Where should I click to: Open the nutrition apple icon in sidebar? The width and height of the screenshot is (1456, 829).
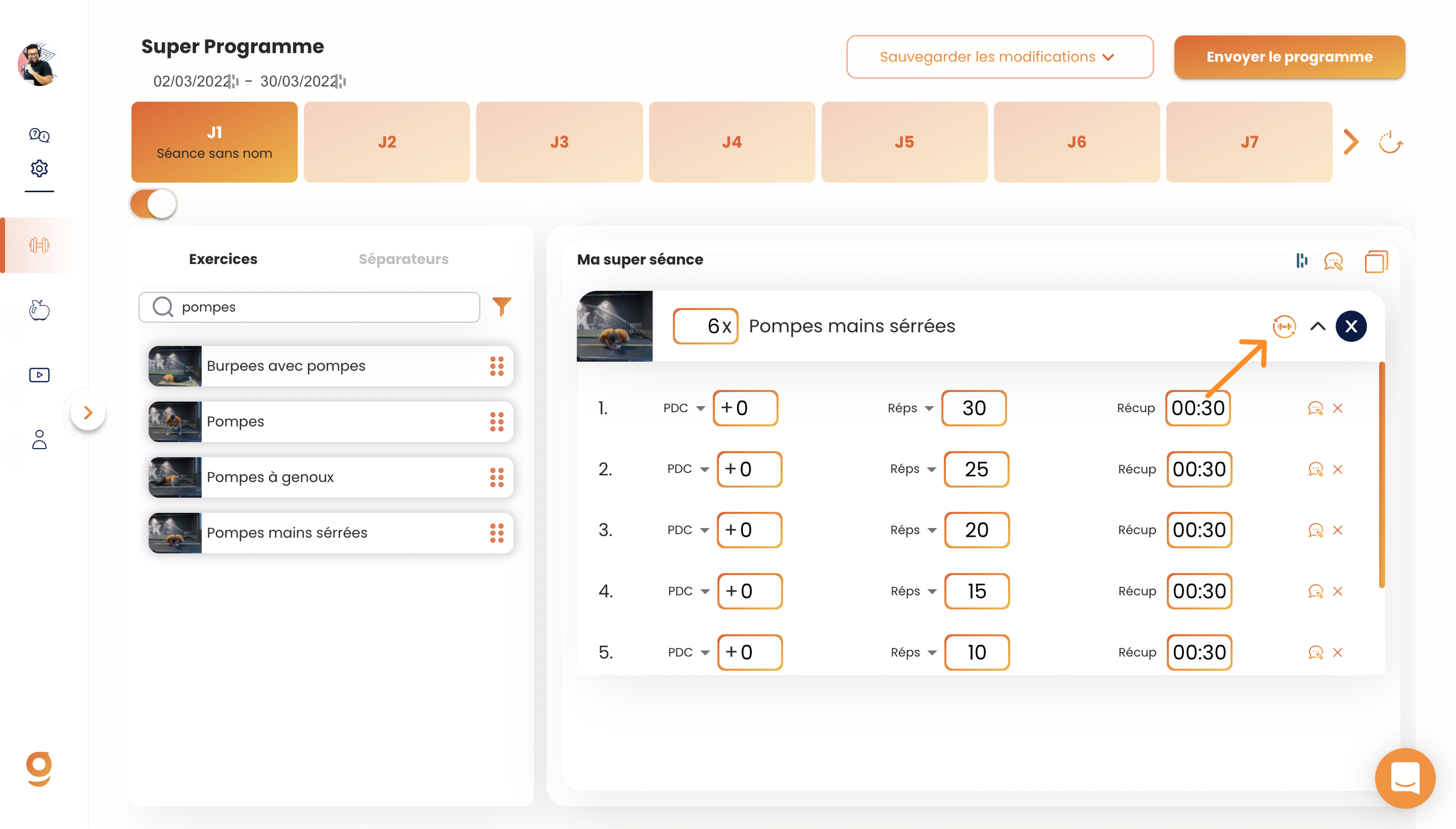tap(39, 310)
